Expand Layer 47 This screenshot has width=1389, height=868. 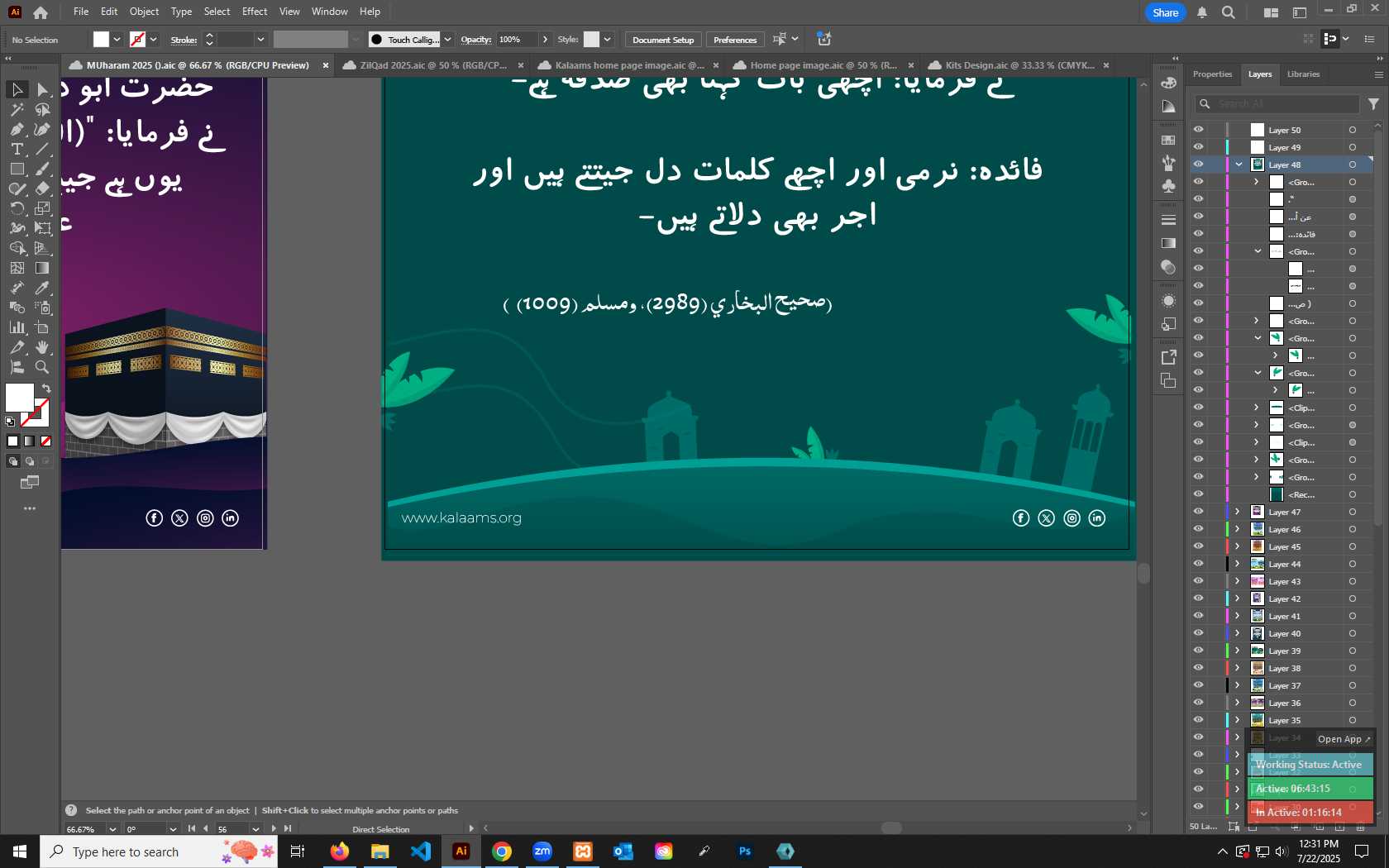click(1238, 512)
